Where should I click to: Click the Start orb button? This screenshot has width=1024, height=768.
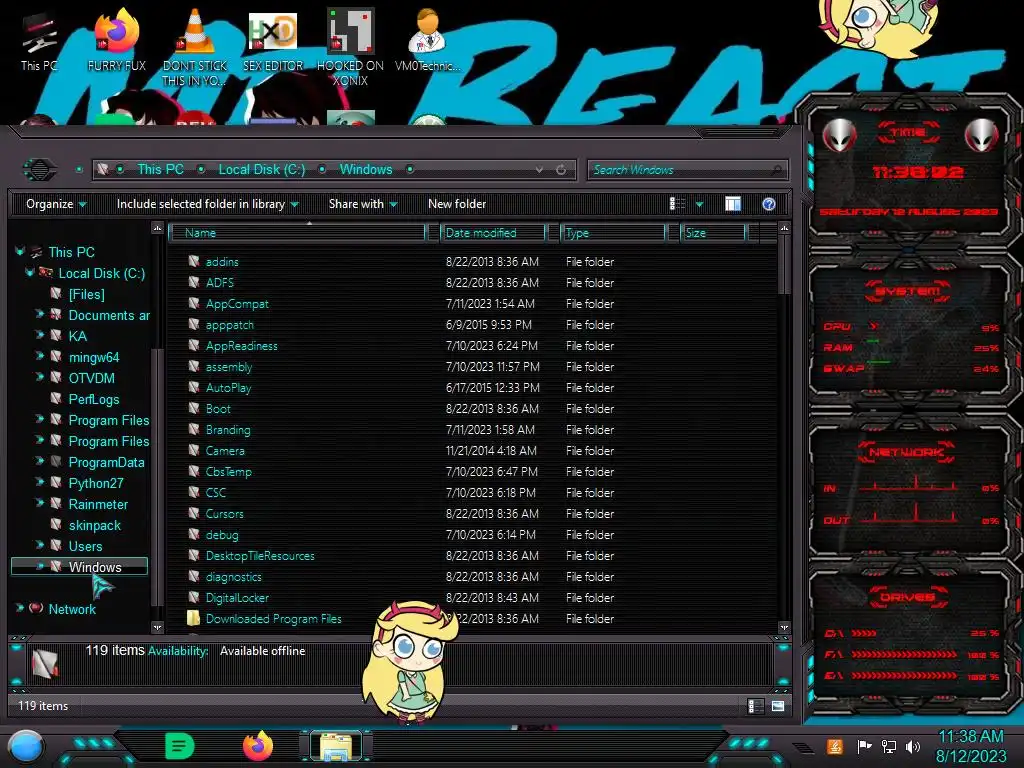26,747
